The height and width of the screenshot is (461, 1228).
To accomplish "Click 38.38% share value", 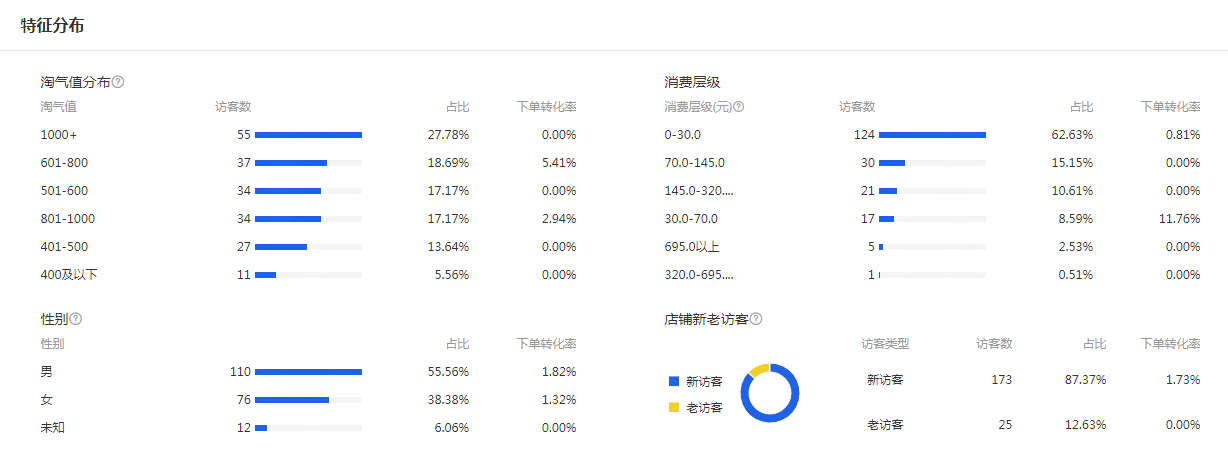I will coord(448,399).
